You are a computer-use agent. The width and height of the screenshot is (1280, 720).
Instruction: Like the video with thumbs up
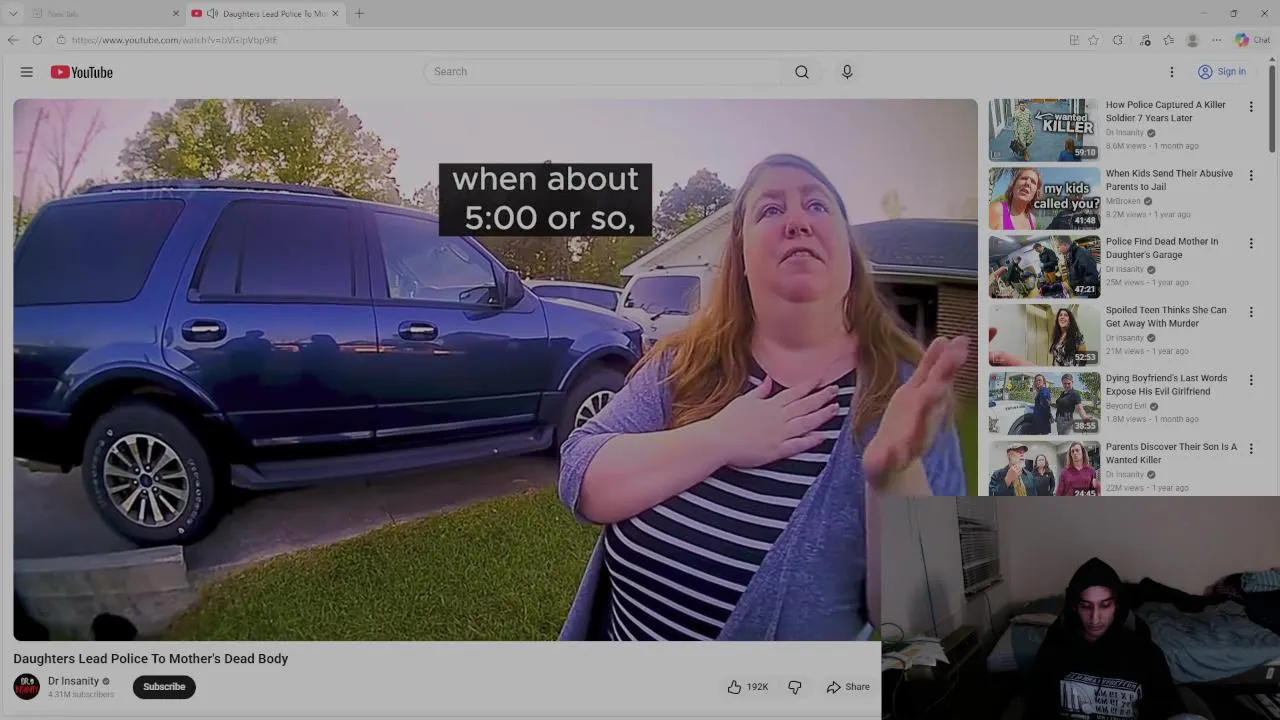(x=734, y=687)
